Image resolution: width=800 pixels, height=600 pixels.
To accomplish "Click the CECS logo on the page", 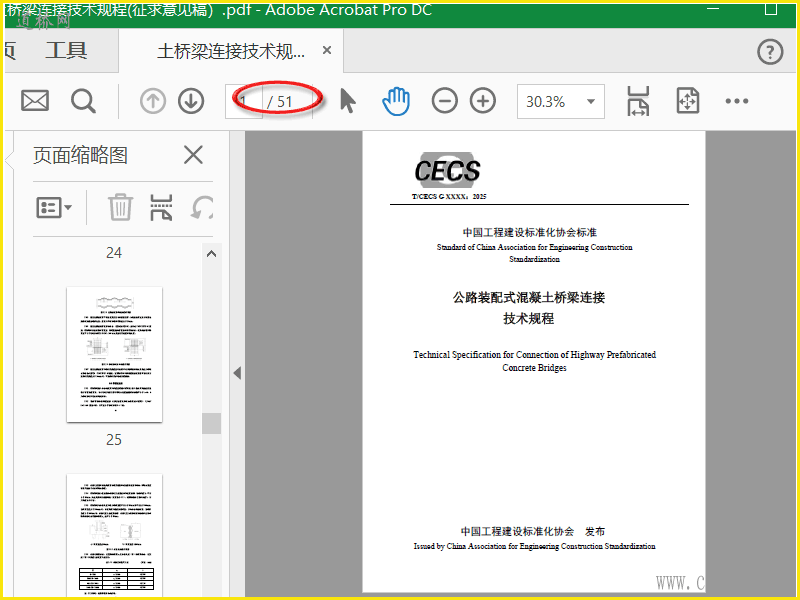I will (447, 168).
